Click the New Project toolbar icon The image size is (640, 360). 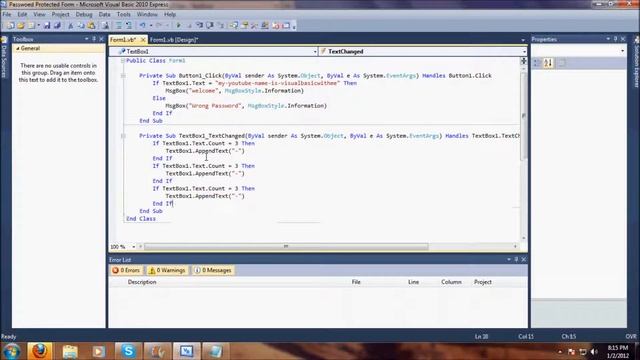click(x=11, y=26)
